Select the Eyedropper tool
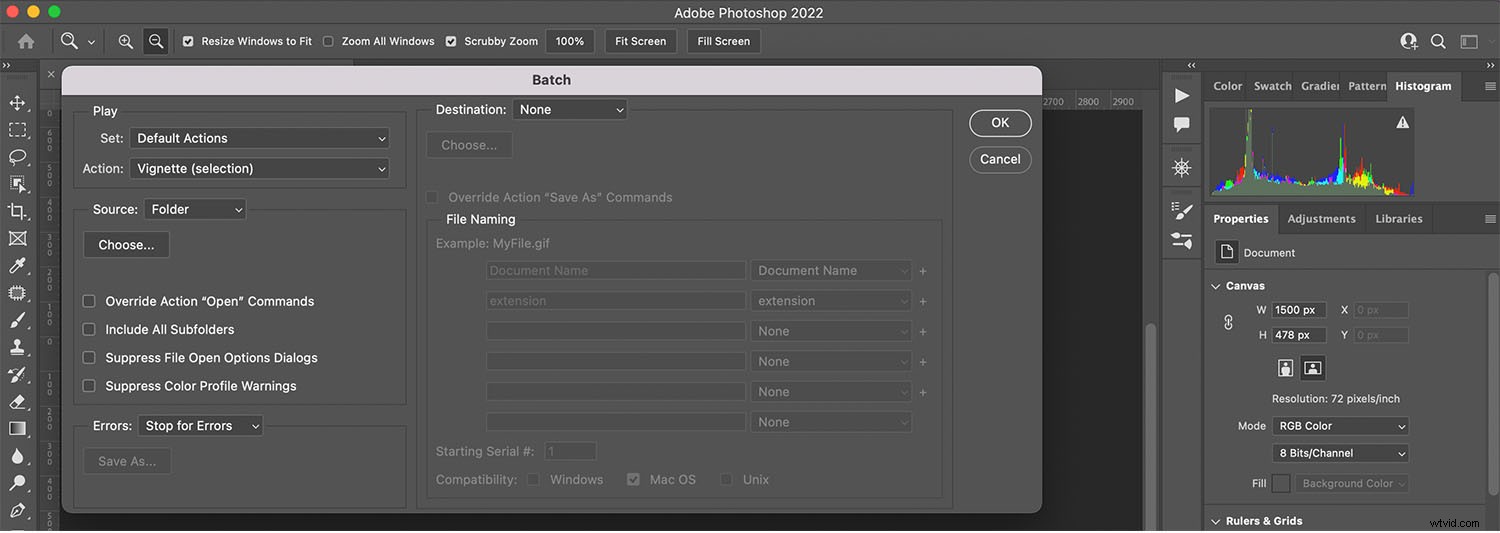The height and width of the screenshot is (533, 1500). (17, 265)
